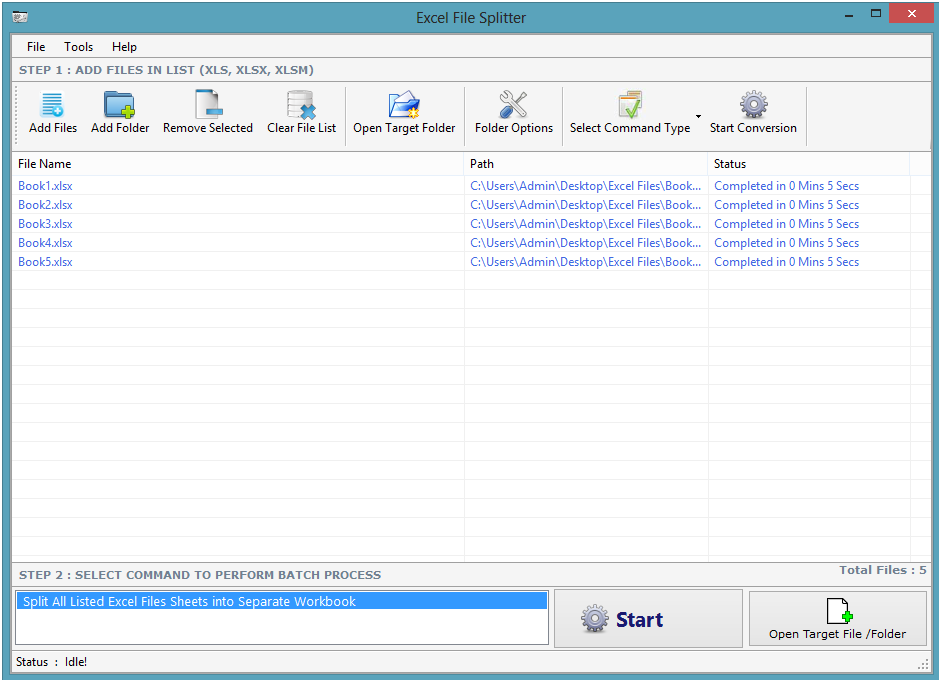This screenshot has height=680, width=939.
Task: Click the Status column header
Action: (808, 163)
